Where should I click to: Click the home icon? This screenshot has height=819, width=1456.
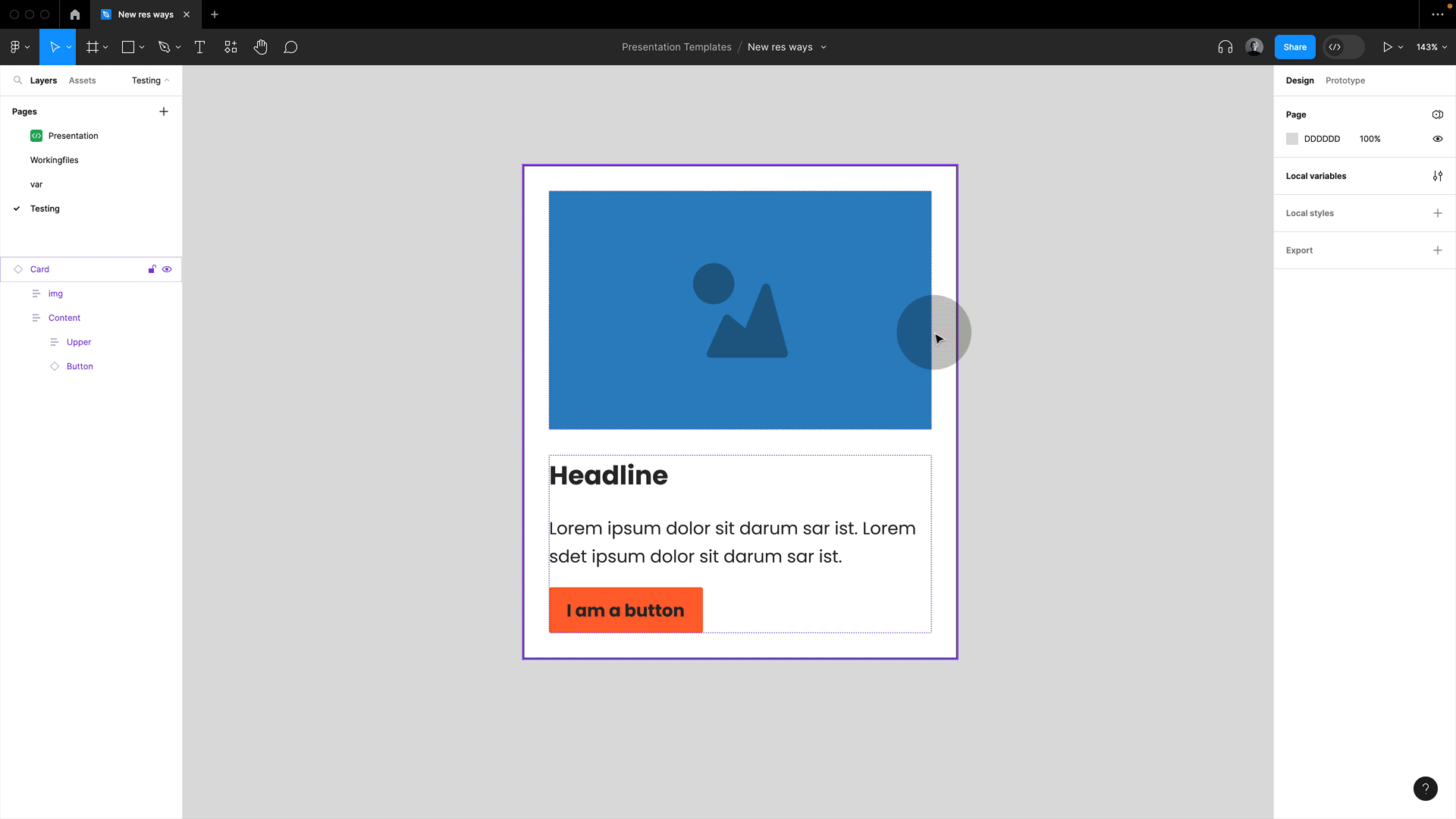coord(75,14)
